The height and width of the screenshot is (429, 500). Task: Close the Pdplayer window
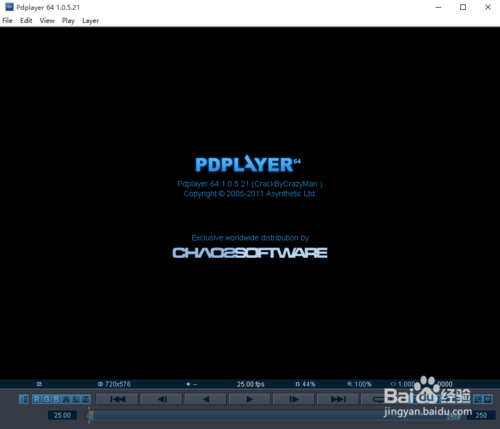(488, 7)
